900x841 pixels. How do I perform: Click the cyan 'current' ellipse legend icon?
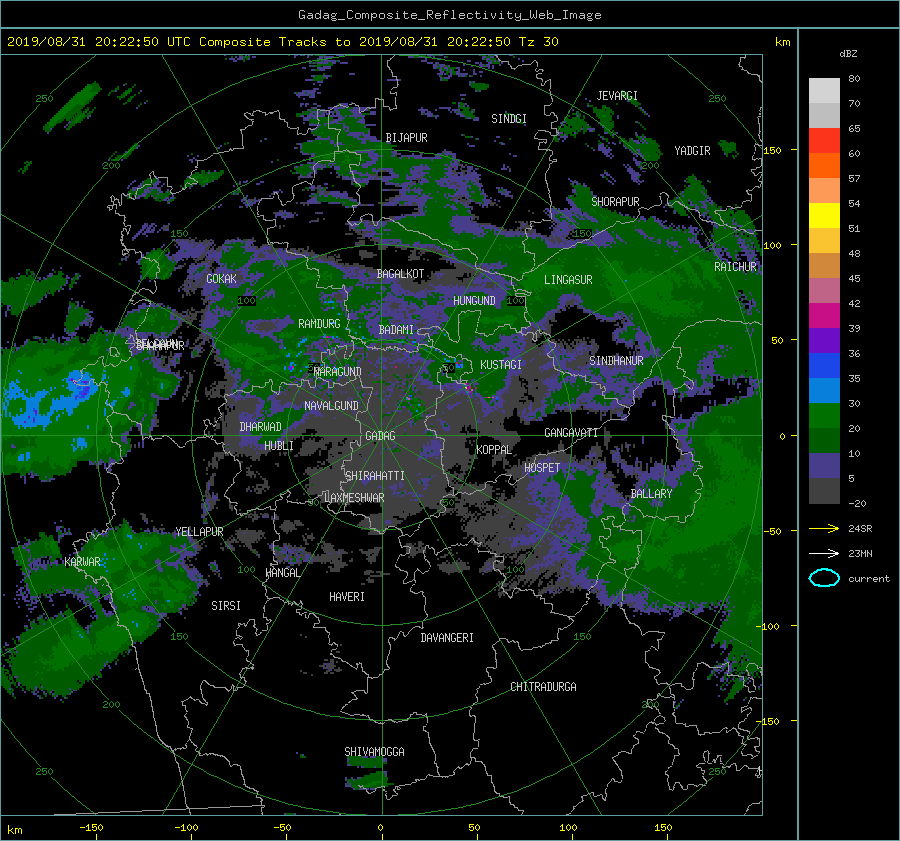(x=824, y=578)
